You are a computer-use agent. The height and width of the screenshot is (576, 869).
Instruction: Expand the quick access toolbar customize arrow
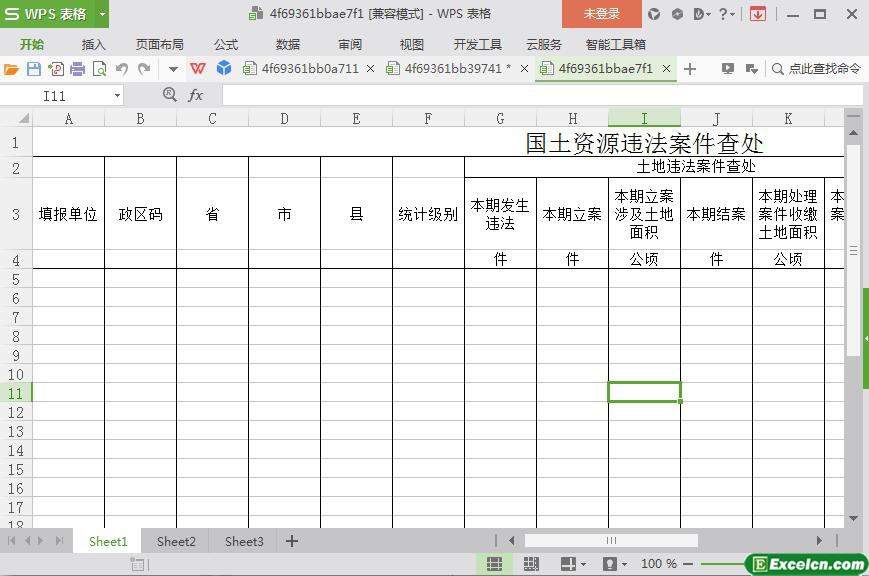pyautogui.click(x=173, y=69)
